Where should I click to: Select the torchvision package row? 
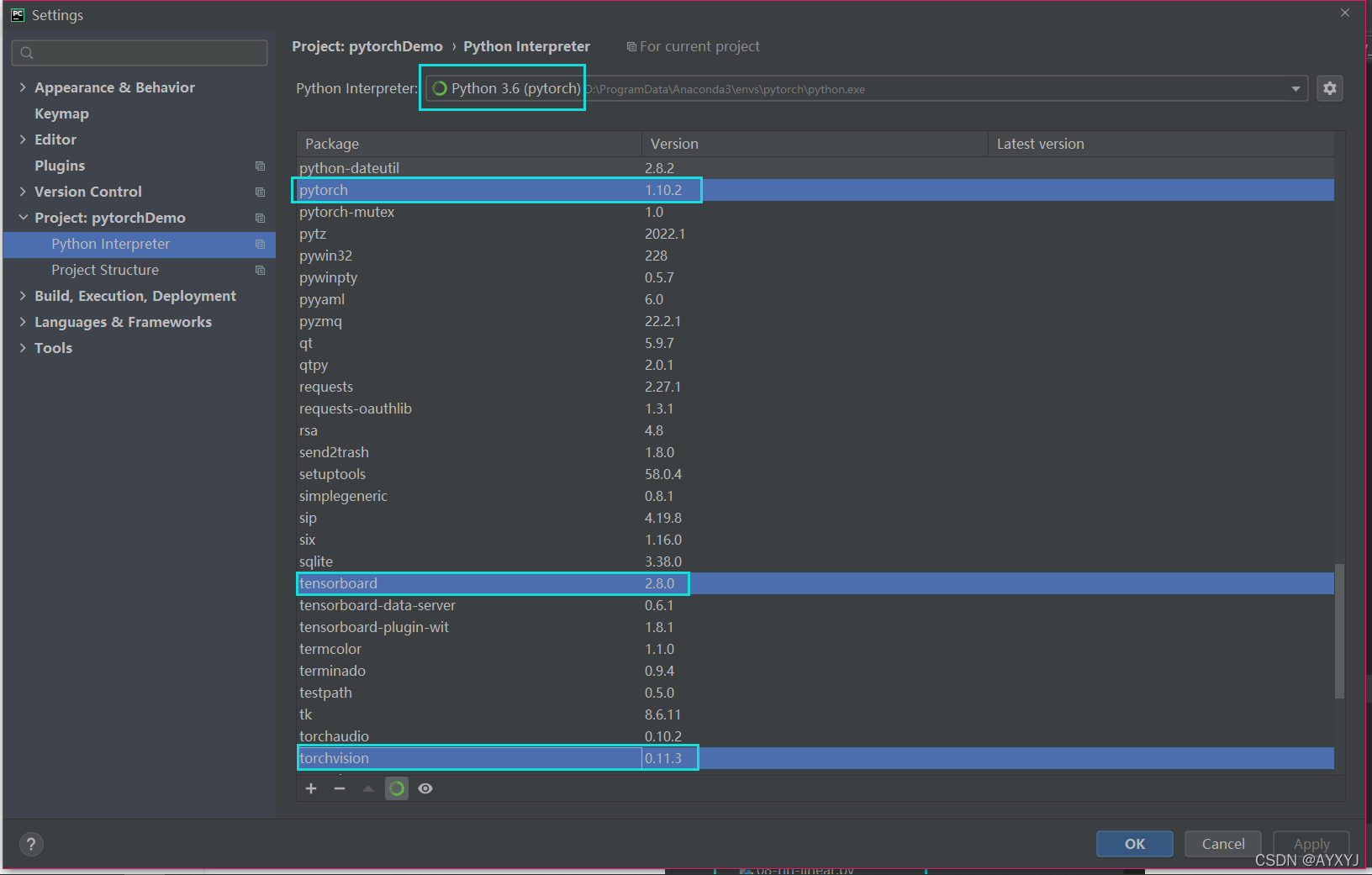tap(815, 758)
